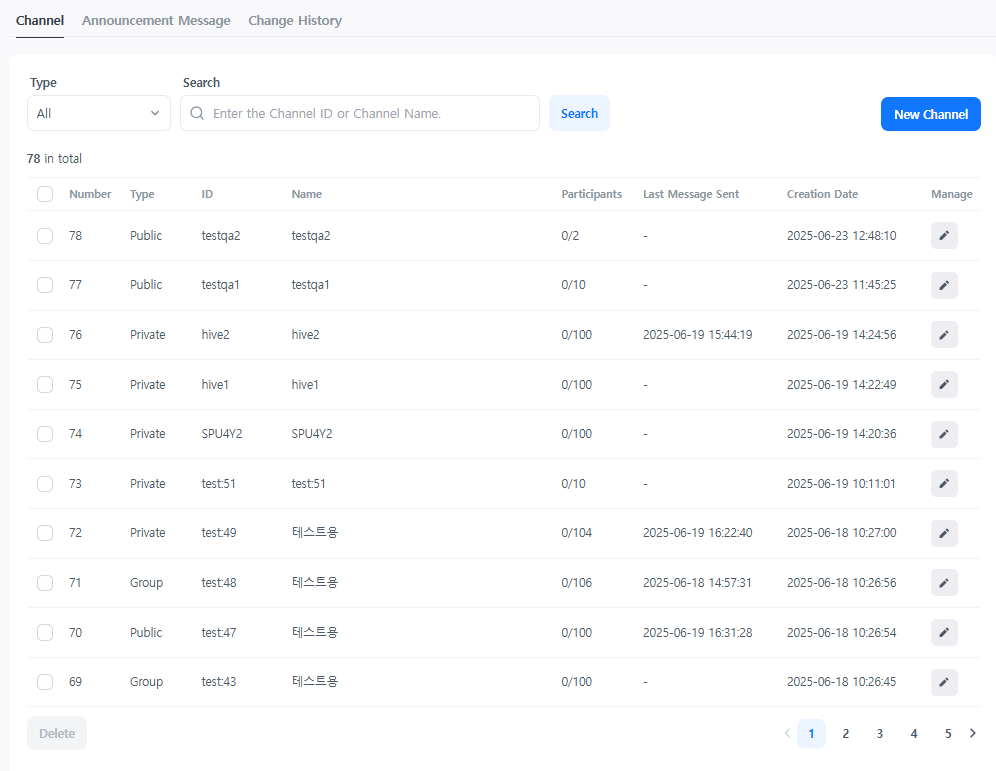Image resolution: width=996 pixels, height=771 pixels.
Task: Click the New Channel button
Action: pyautogui.click(x=930, y=114)
